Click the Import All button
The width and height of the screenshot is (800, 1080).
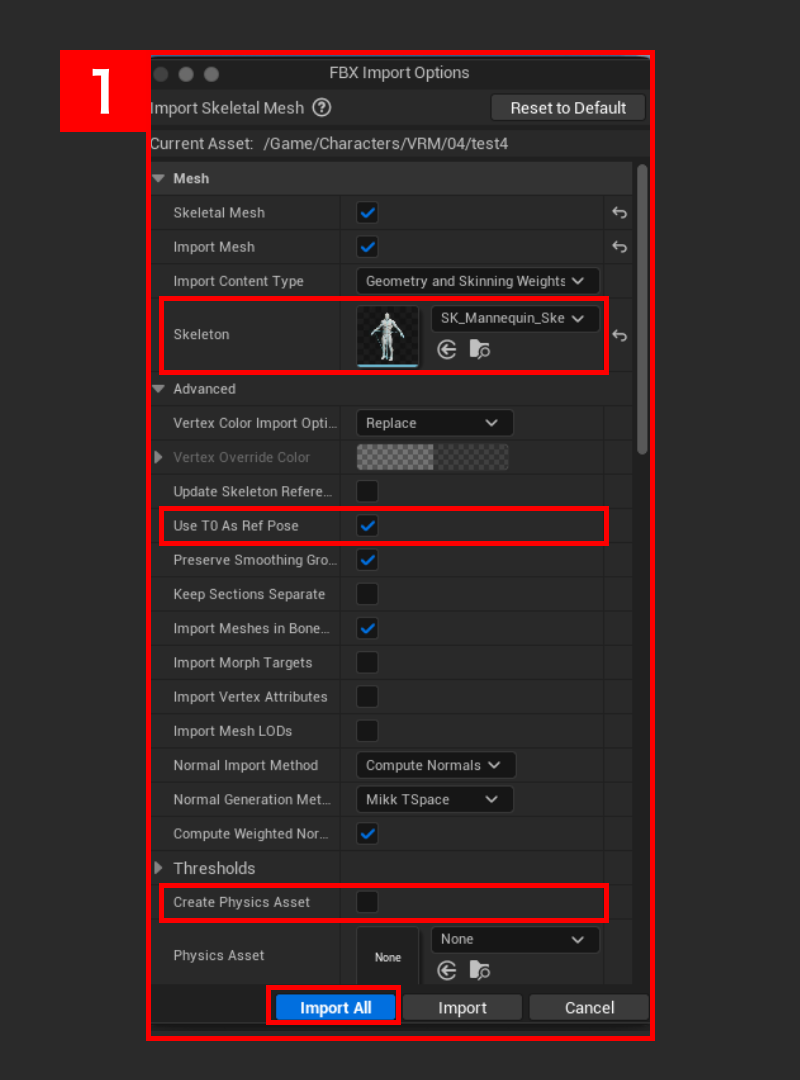tap(333, 1007)
